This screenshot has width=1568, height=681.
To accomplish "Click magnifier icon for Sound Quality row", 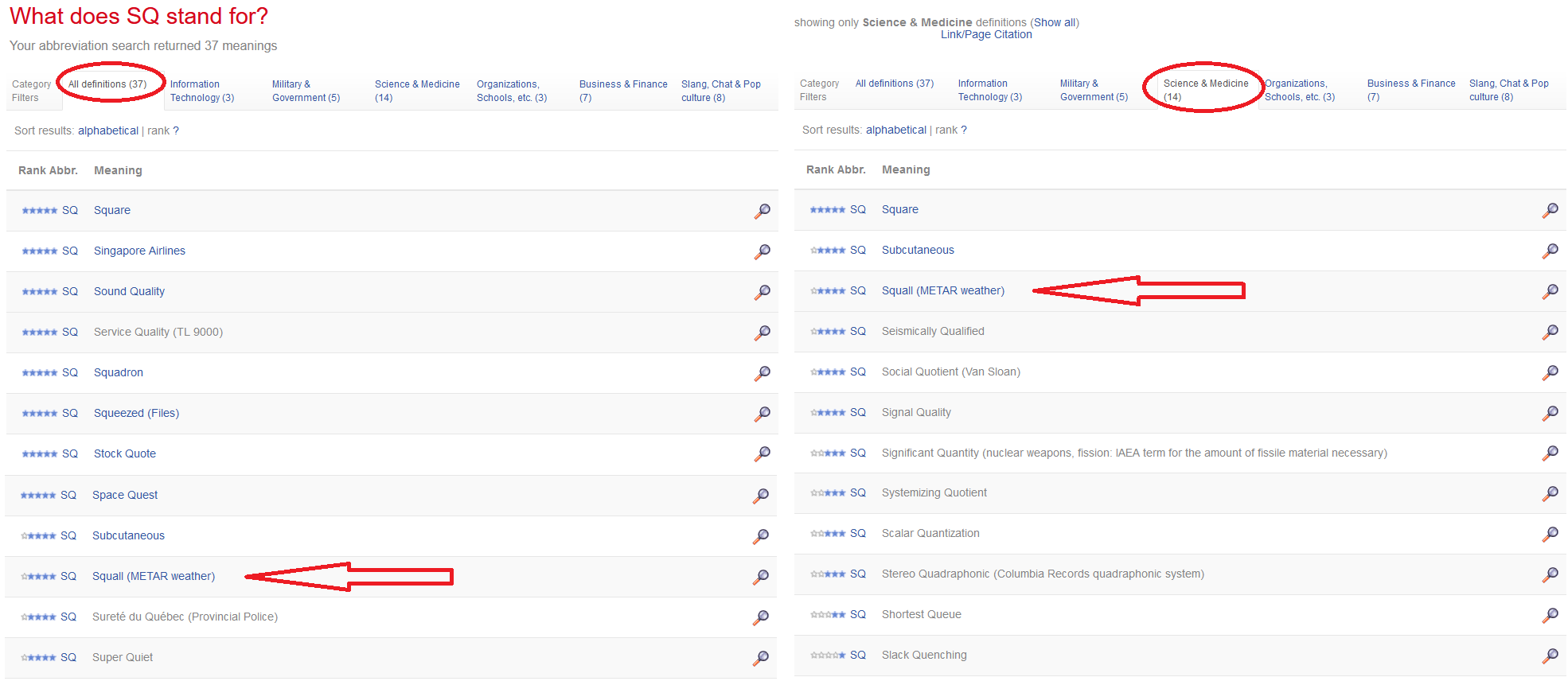I will click(x=762, y=292).
